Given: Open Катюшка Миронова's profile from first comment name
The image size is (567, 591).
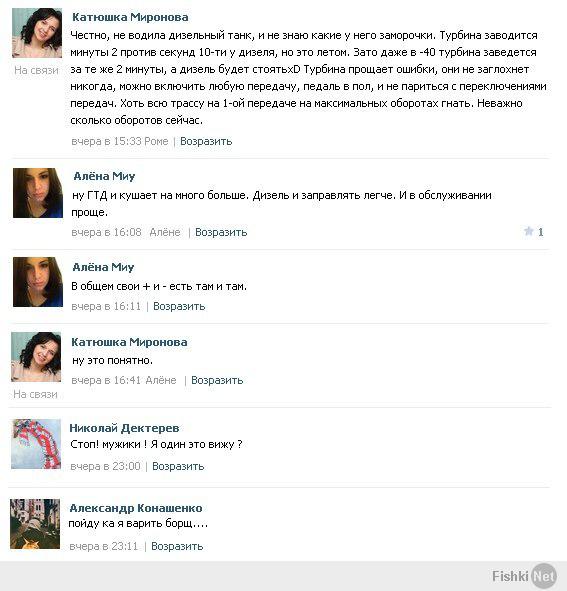Looking at the screenshot, I should coord(130,17).
